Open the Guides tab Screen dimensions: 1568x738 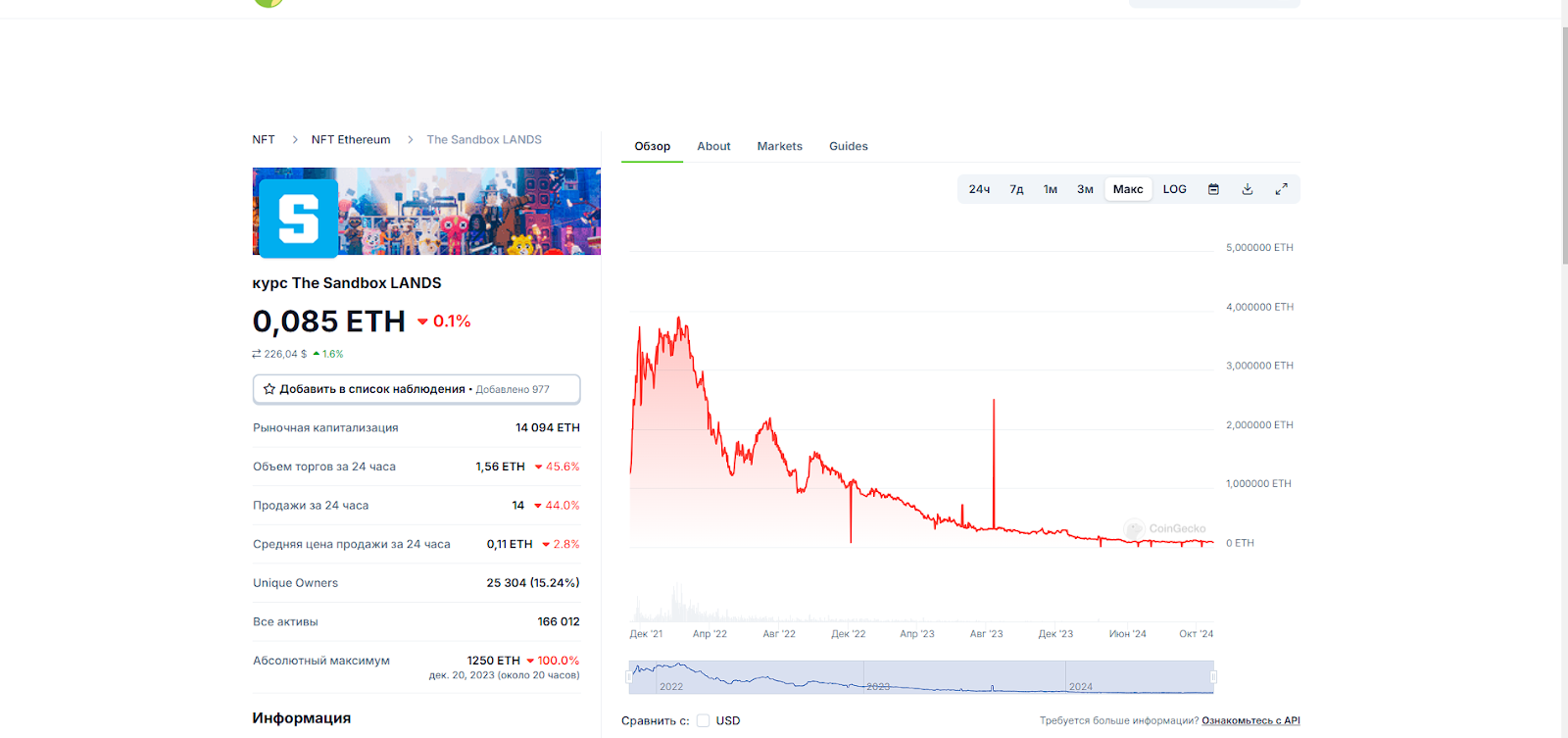point(849,146)
